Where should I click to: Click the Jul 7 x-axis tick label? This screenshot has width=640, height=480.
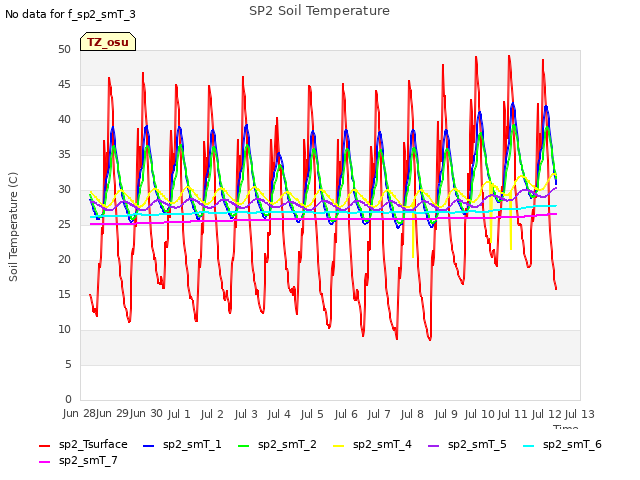379,414
